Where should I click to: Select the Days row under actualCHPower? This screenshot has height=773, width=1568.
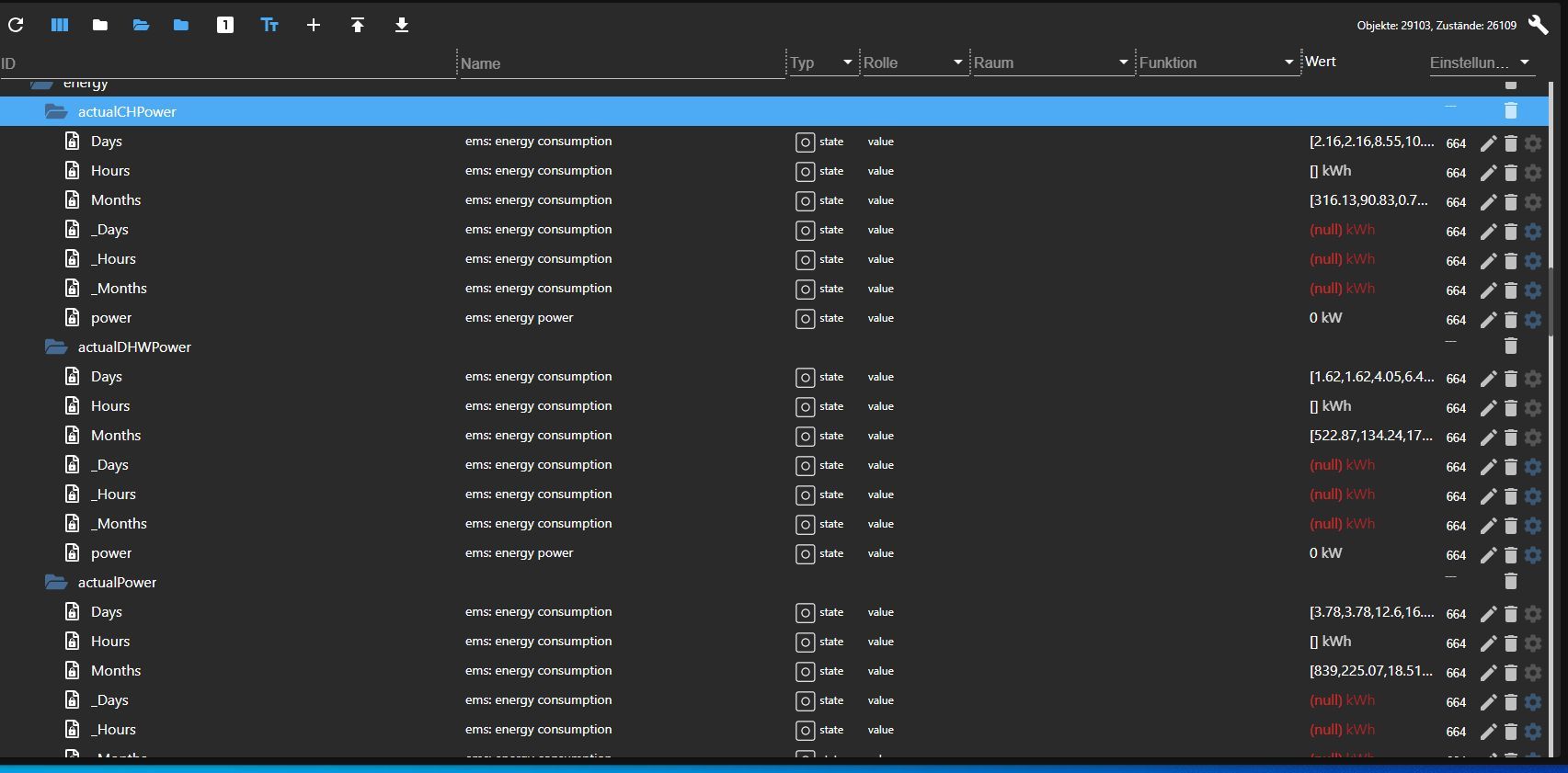pyautogui.click(x=774, y=141)
